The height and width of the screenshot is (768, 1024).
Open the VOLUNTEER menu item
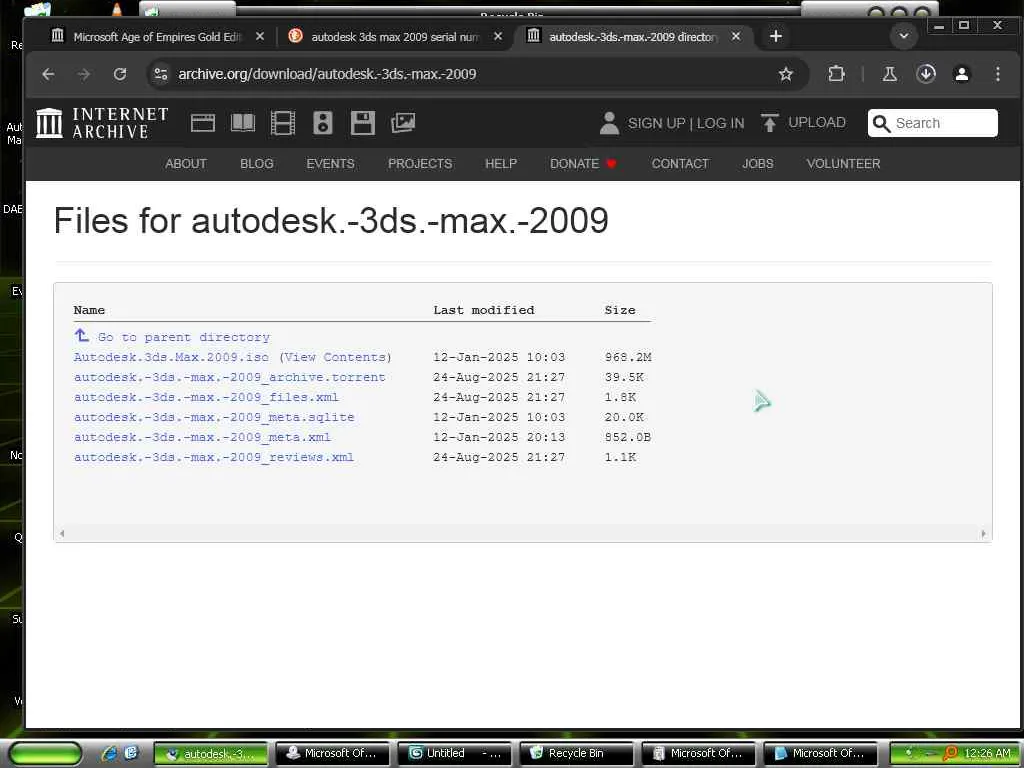[843, 164]
